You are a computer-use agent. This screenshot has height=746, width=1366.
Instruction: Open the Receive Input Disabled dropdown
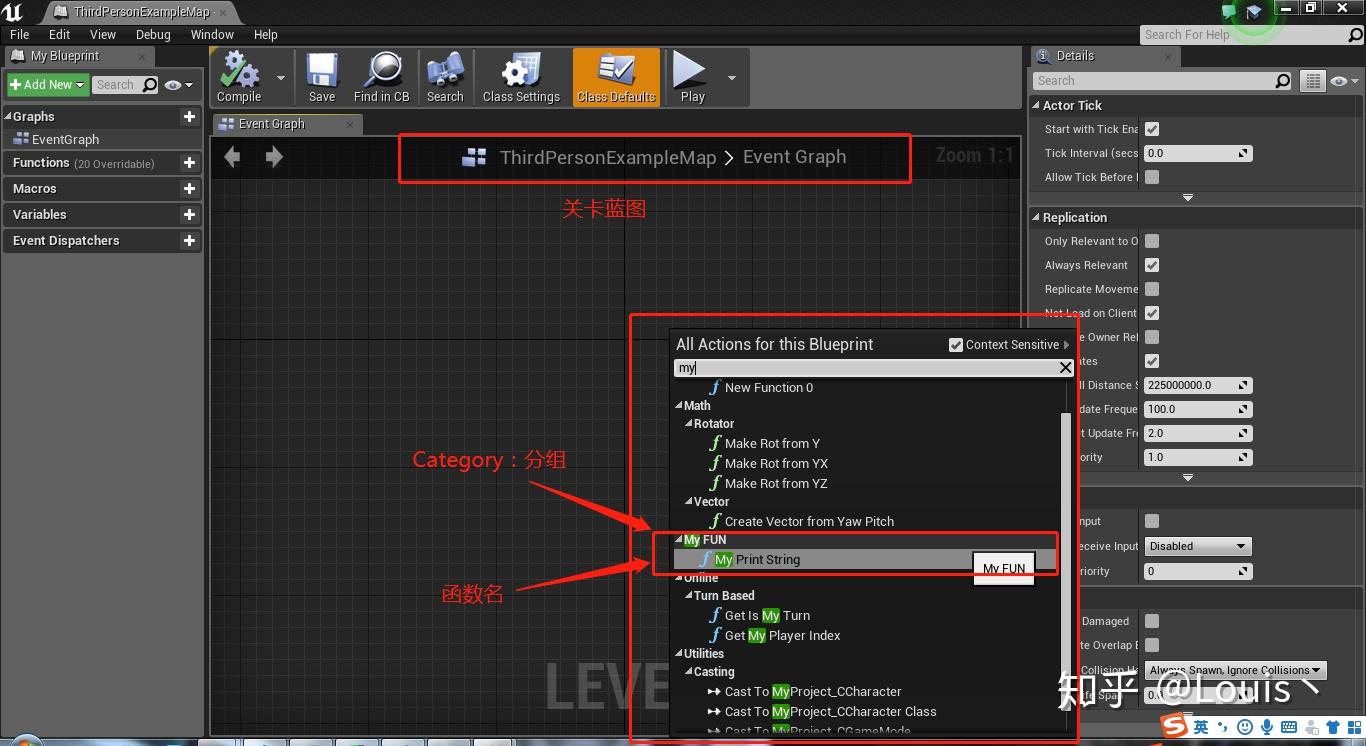coord(1197,546)
